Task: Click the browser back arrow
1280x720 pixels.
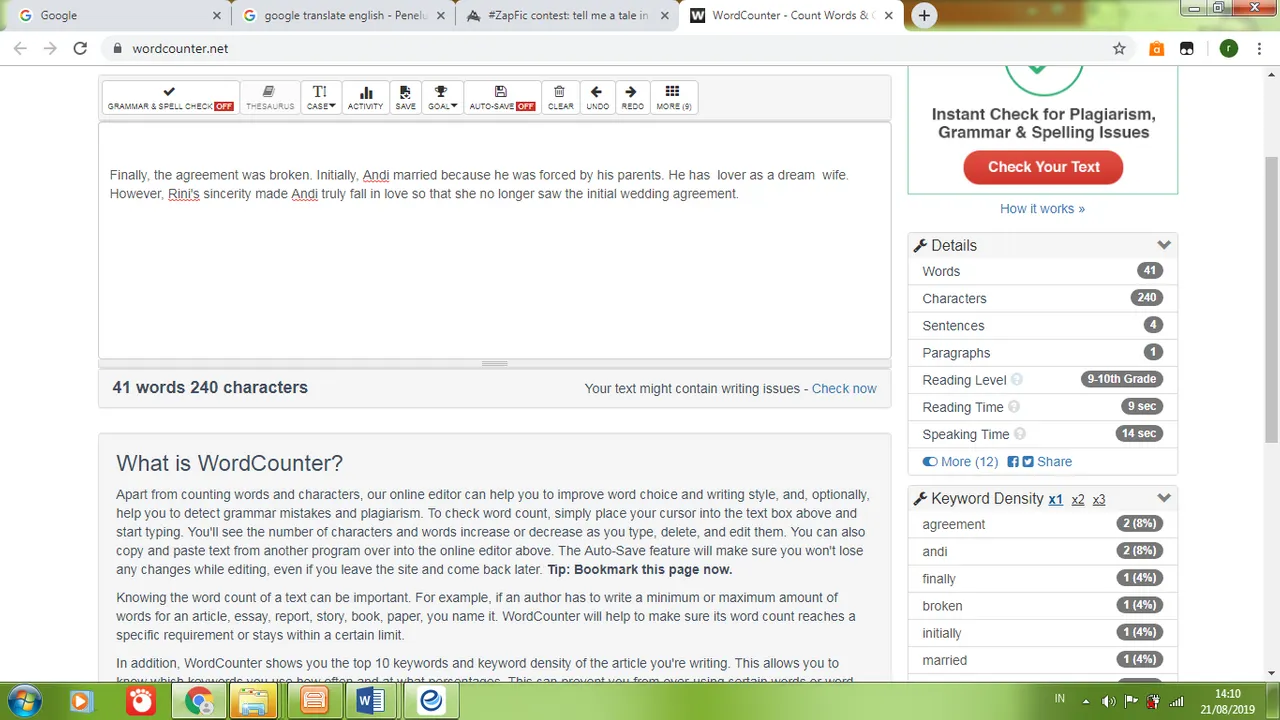Action: (21, 48)
